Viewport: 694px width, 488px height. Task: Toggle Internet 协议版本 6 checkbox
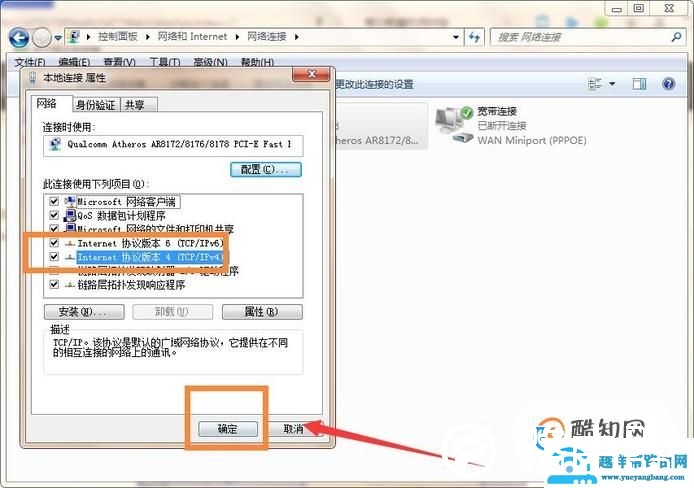tap(54, 242)
